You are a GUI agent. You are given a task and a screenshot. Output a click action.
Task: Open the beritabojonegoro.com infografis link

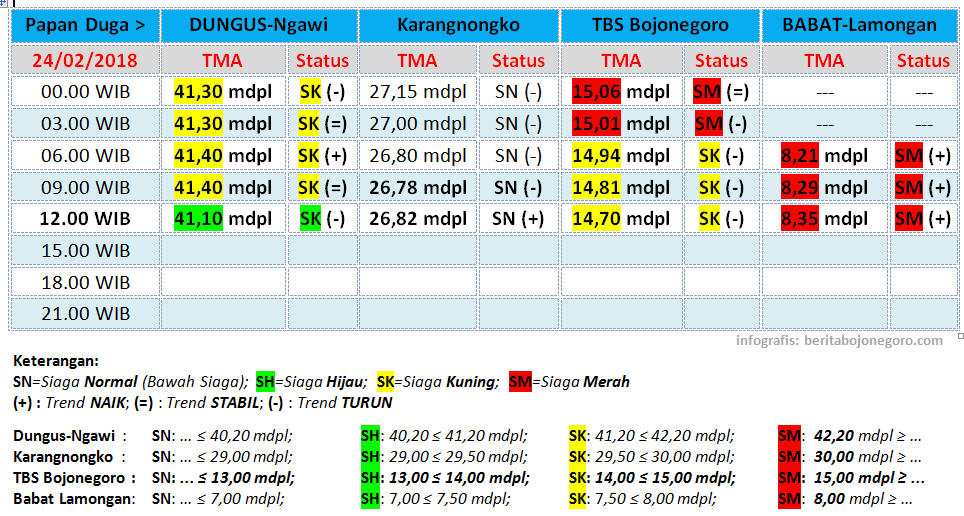pyautogui.click(x=838, y=340)
